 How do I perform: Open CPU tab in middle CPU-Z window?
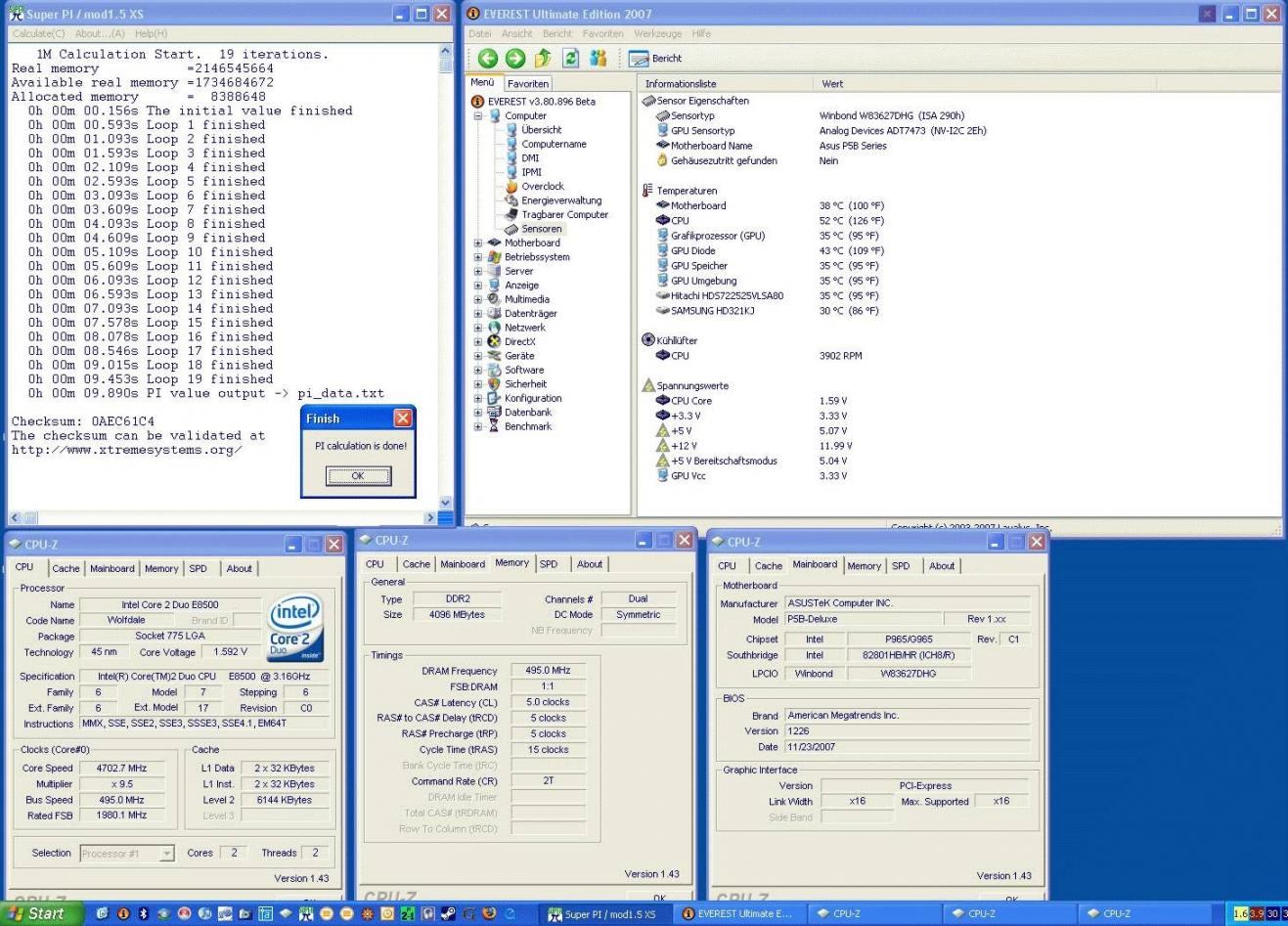[375, 564]
